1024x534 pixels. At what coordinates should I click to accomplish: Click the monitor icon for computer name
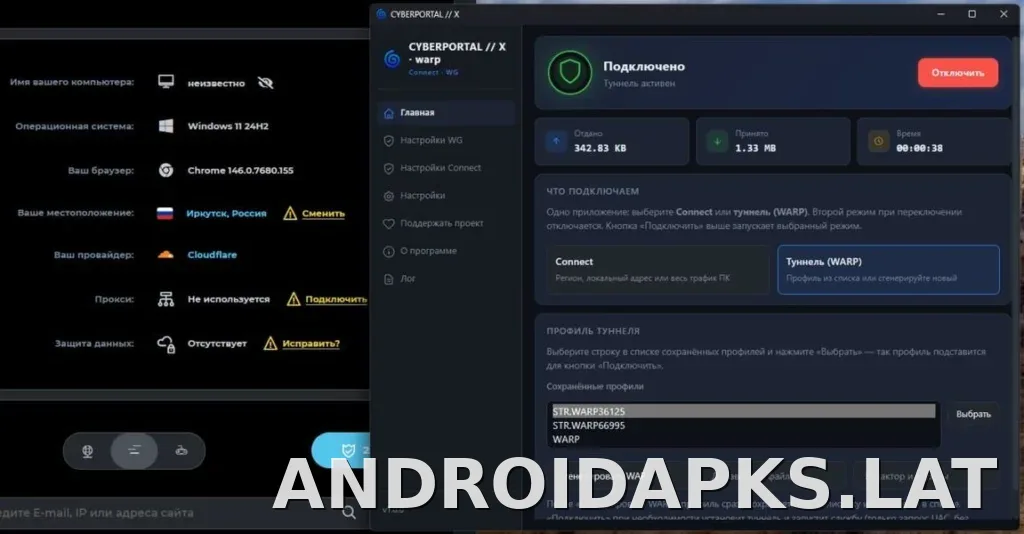click(x=166, y=82)
